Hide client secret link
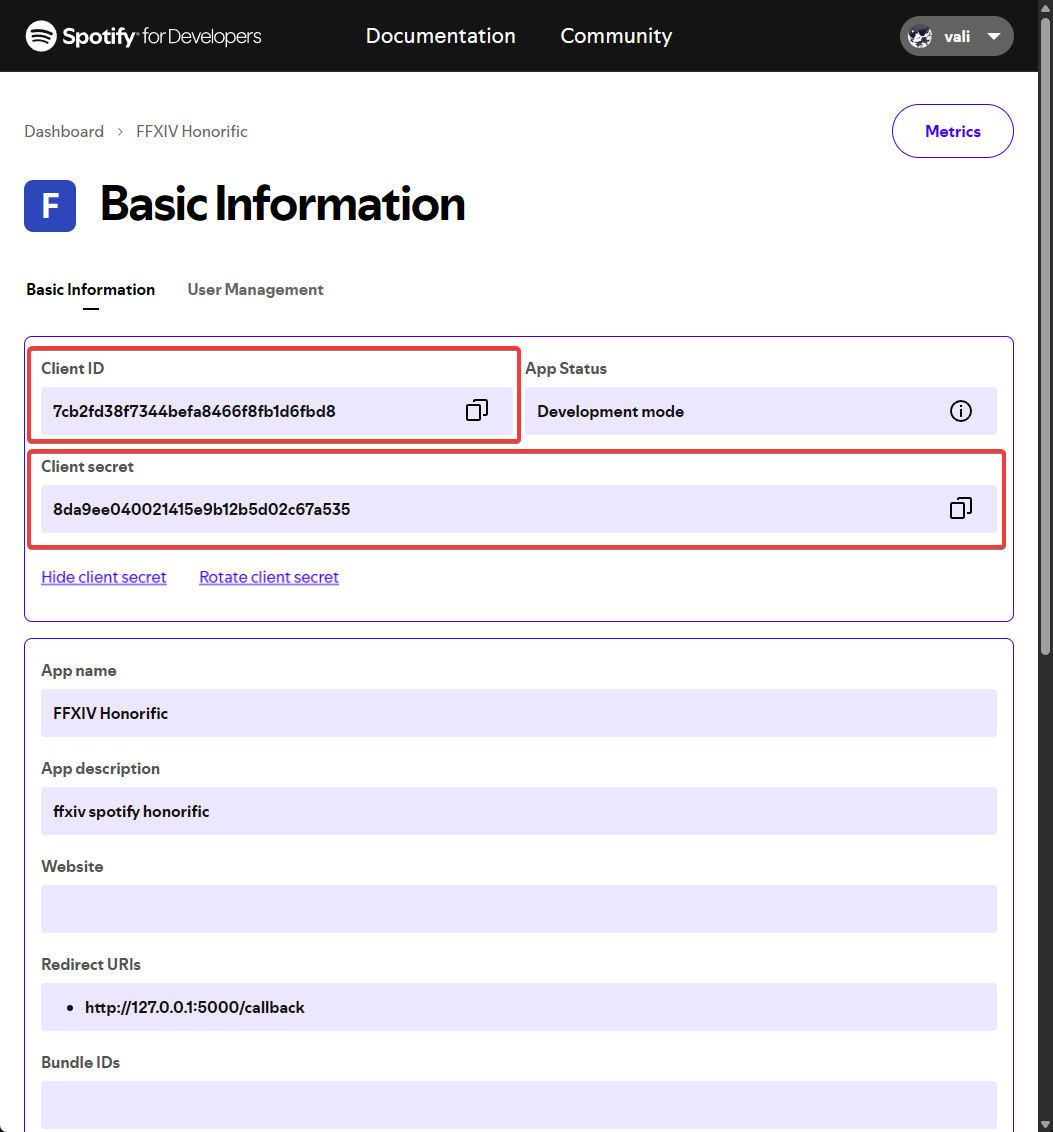The image size is (1053, 1132). click(x=104, y=577)
